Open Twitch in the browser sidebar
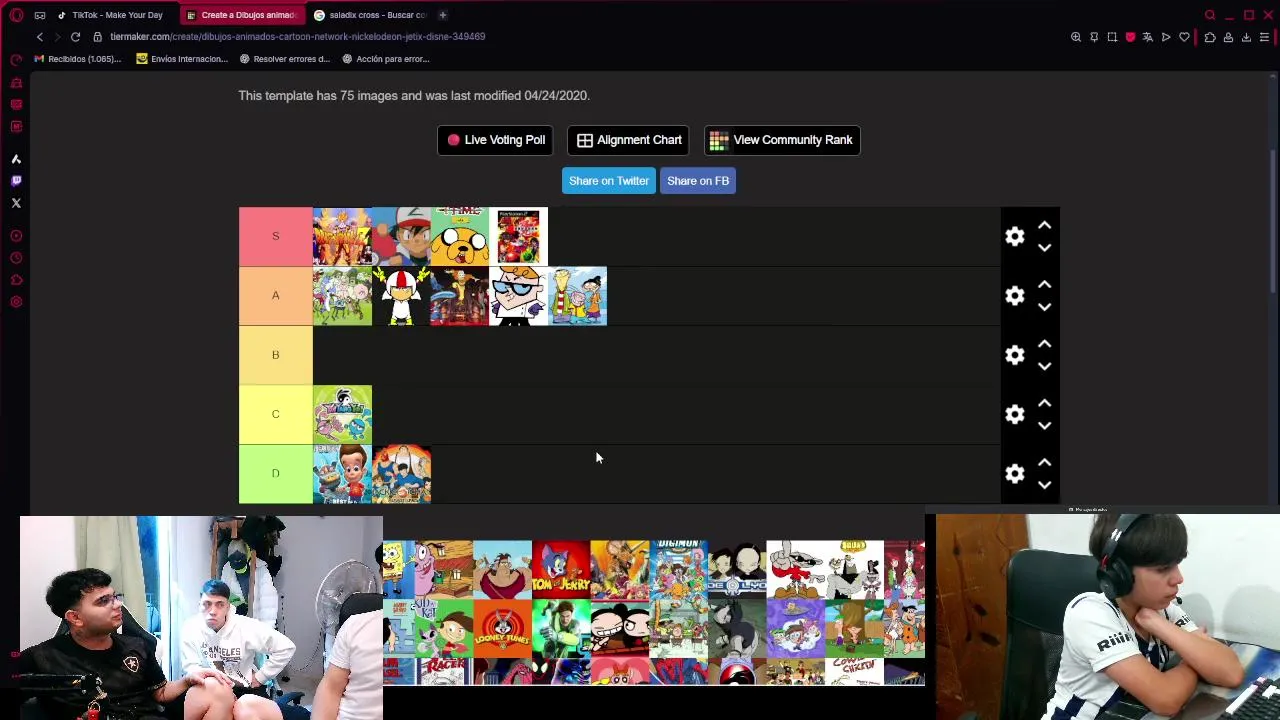The width and height of the screenshot is (1280, 720). [x=16, y=181]
